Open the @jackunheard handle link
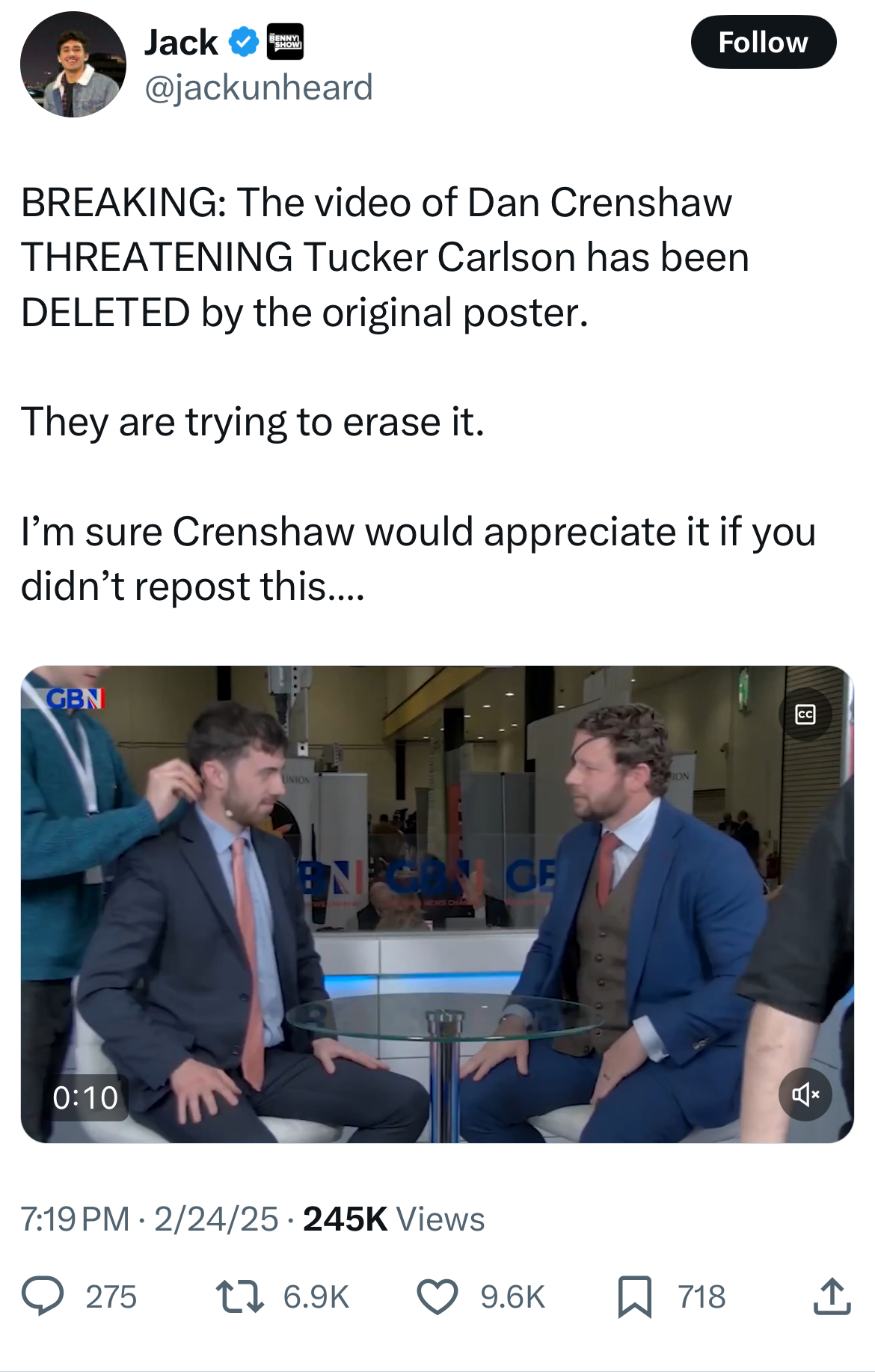Image resolution: width=875 pixels, height=1372 pixels. (258, 88)
